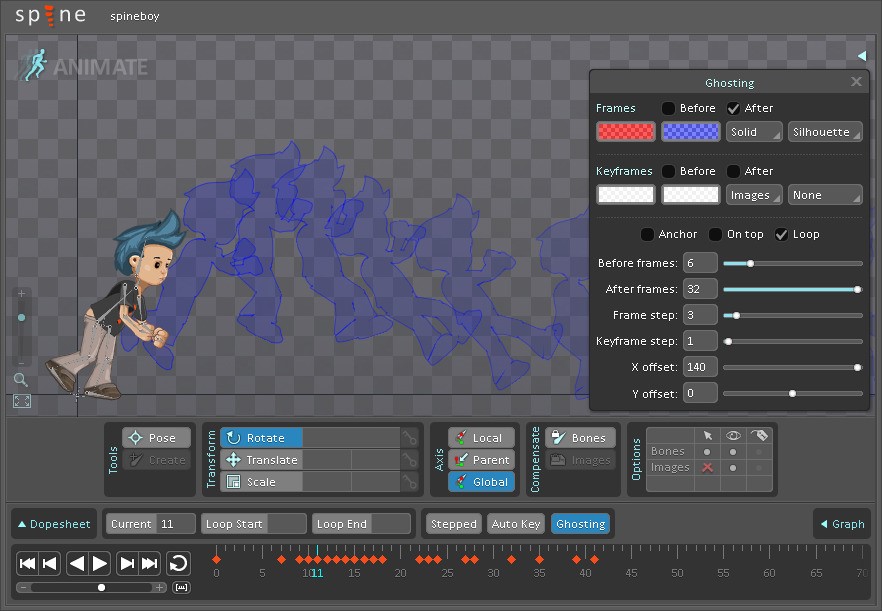This screenshot has width=882, height=611.
Task: Click the fit-to-screen icon below zoom
Action: point(22,401)
